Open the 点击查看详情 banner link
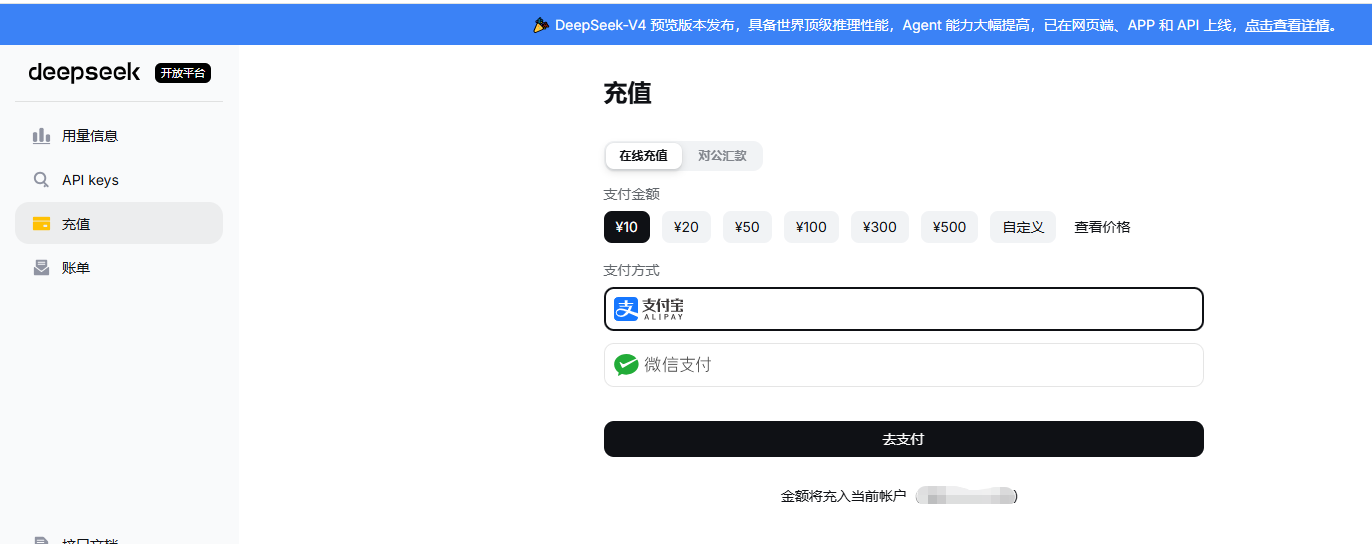Image resolution: width=1372 pixels, height=544 pixels. (x=1288, y=25)
